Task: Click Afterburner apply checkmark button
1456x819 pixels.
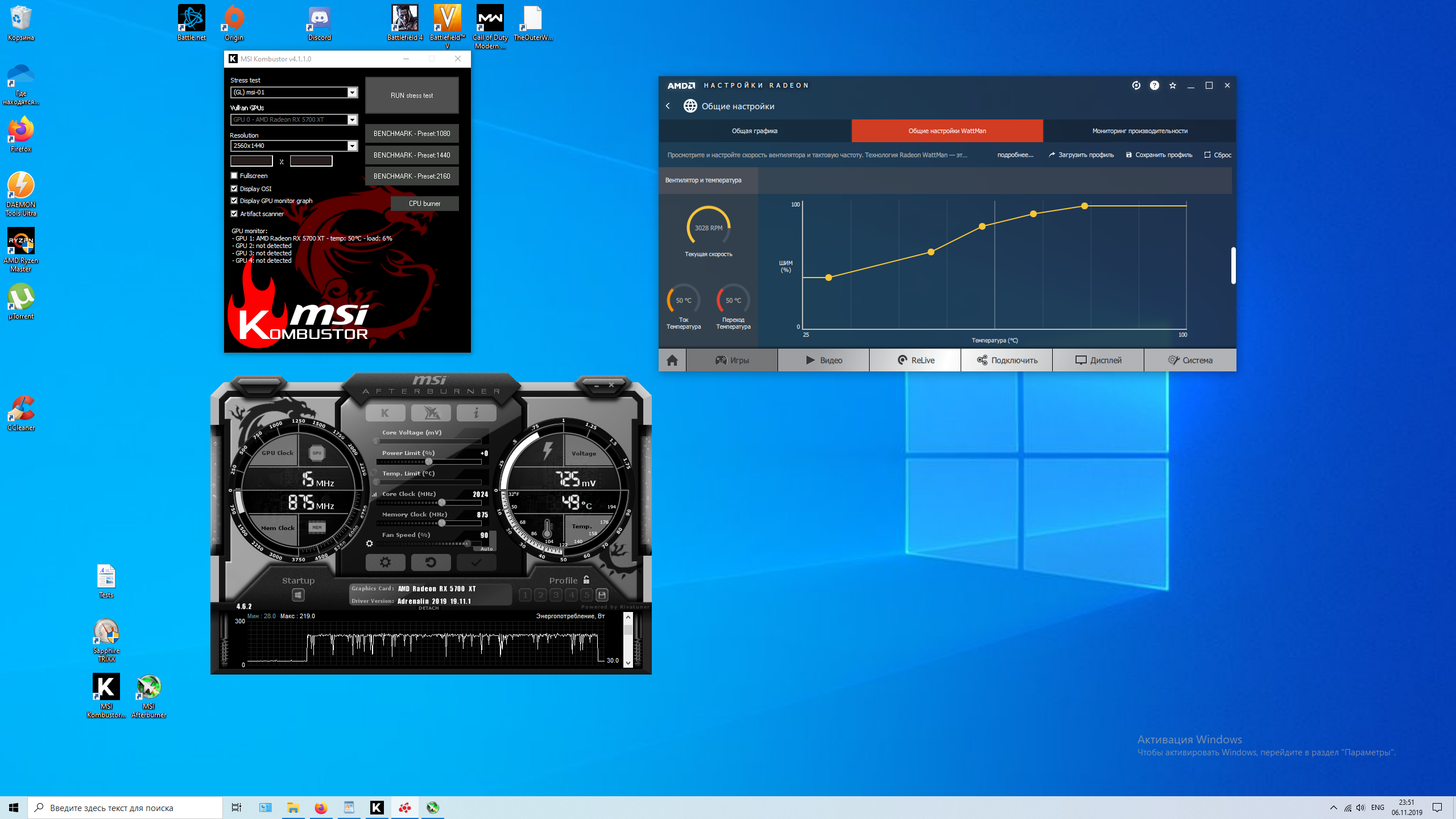Action: 476,562
